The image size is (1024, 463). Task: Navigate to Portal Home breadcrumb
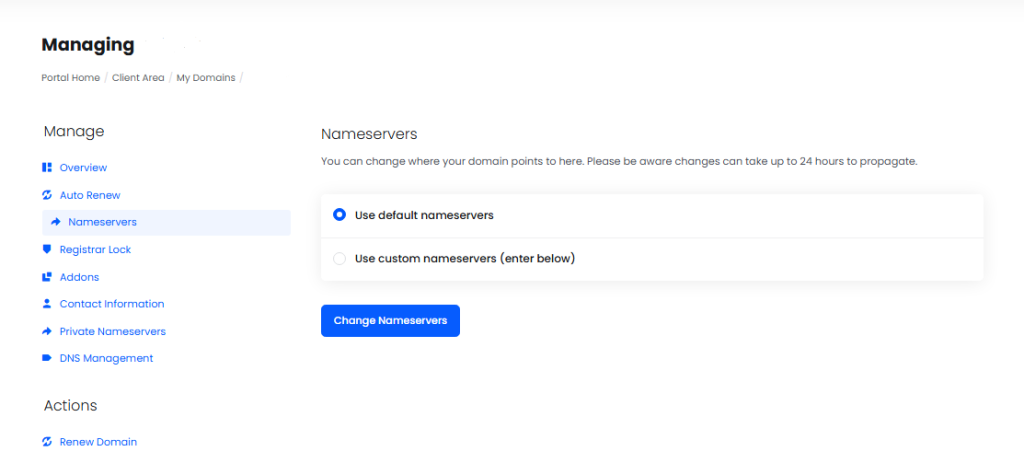70,78
